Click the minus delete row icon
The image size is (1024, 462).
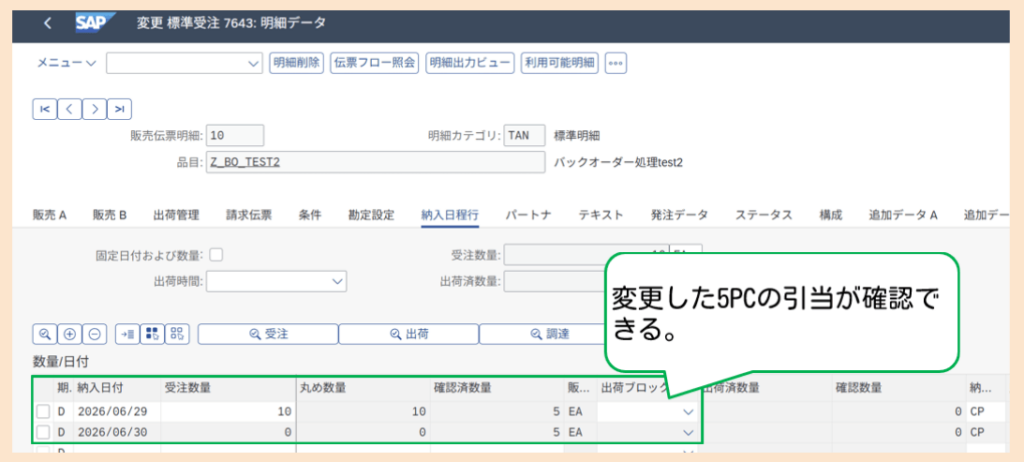pyautogui.click(x=94, y=333)
